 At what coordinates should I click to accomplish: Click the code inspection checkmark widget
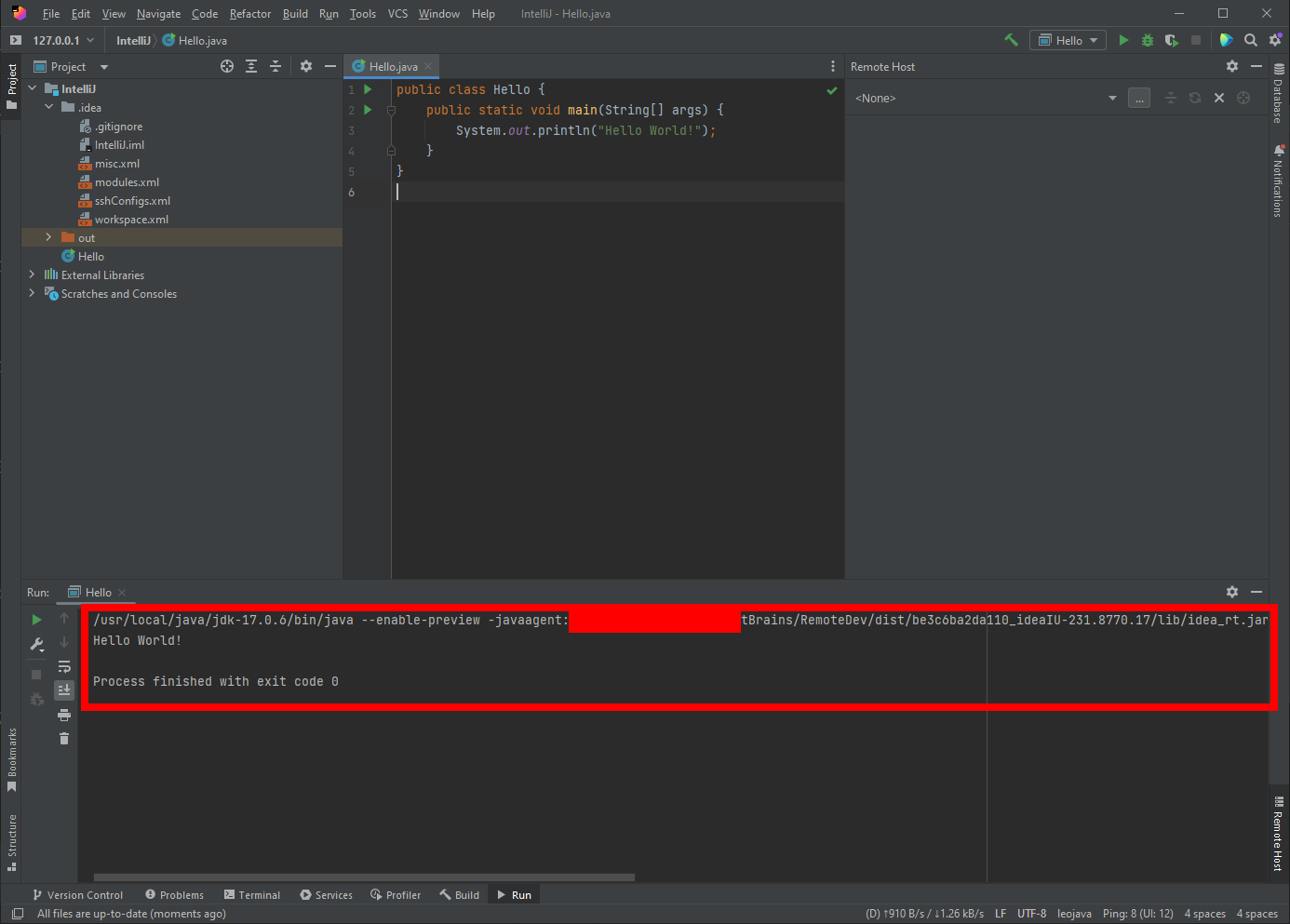point(832,90)
